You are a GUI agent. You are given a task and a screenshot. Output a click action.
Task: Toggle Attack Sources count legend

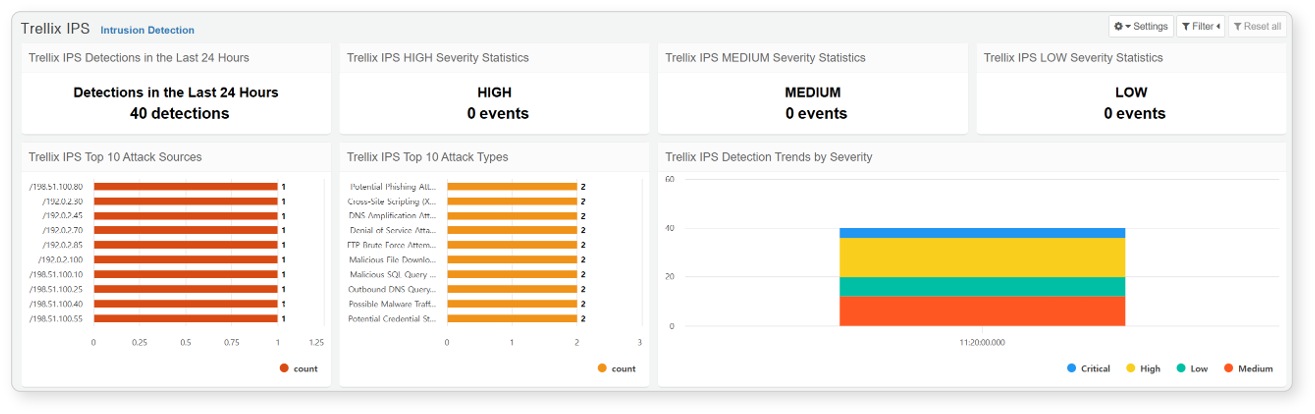[298, 369]
